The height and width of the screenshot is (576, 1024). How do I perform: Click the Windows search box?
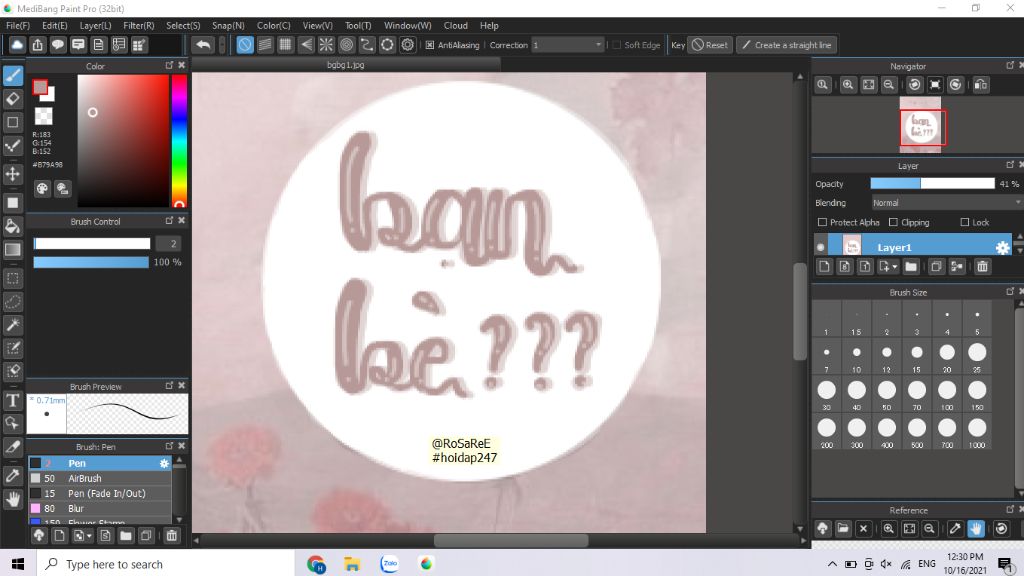coord(163,564)
